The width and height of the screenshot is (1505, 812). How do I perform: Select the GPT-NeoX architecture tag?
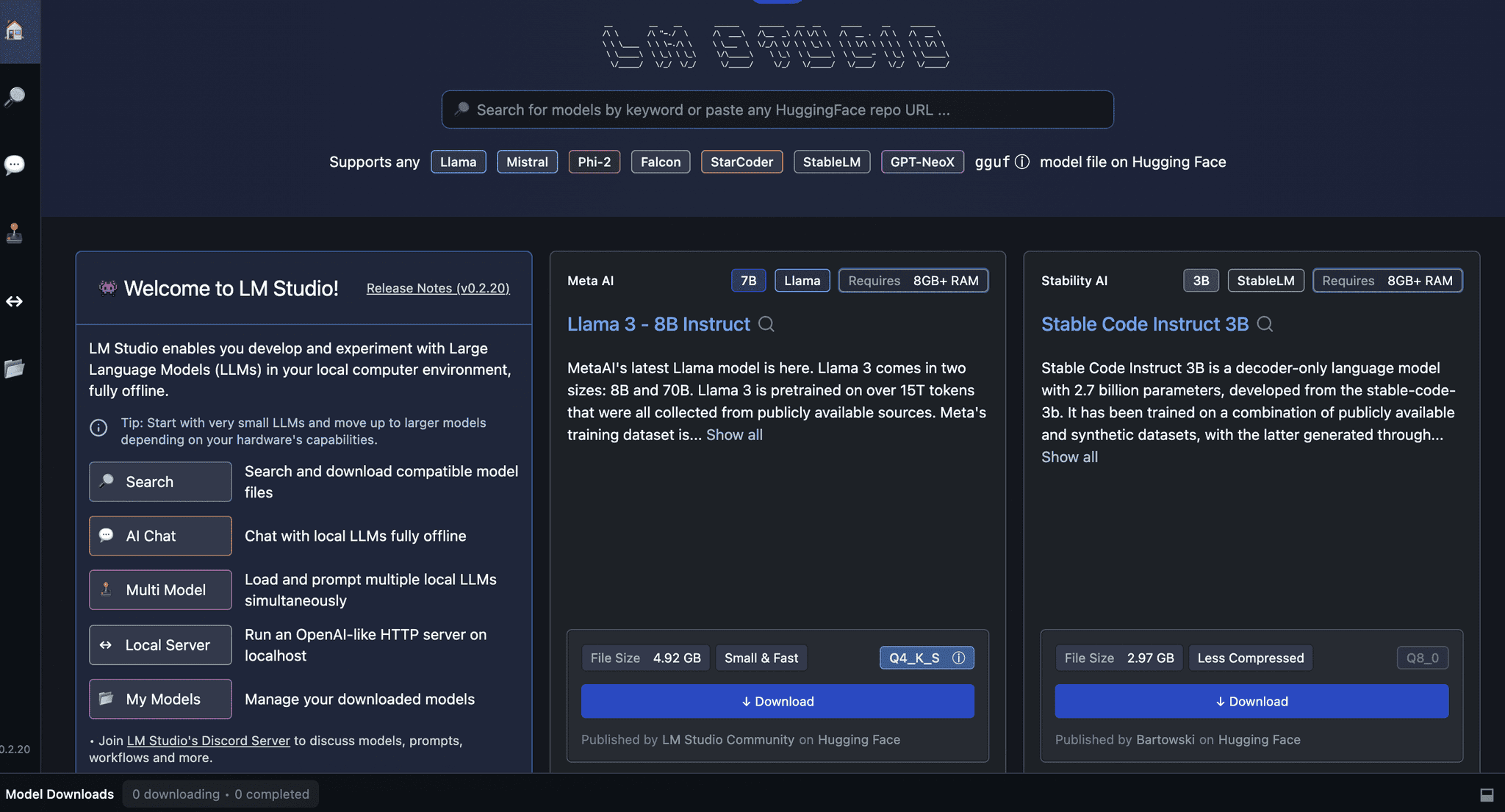point(922,162)
